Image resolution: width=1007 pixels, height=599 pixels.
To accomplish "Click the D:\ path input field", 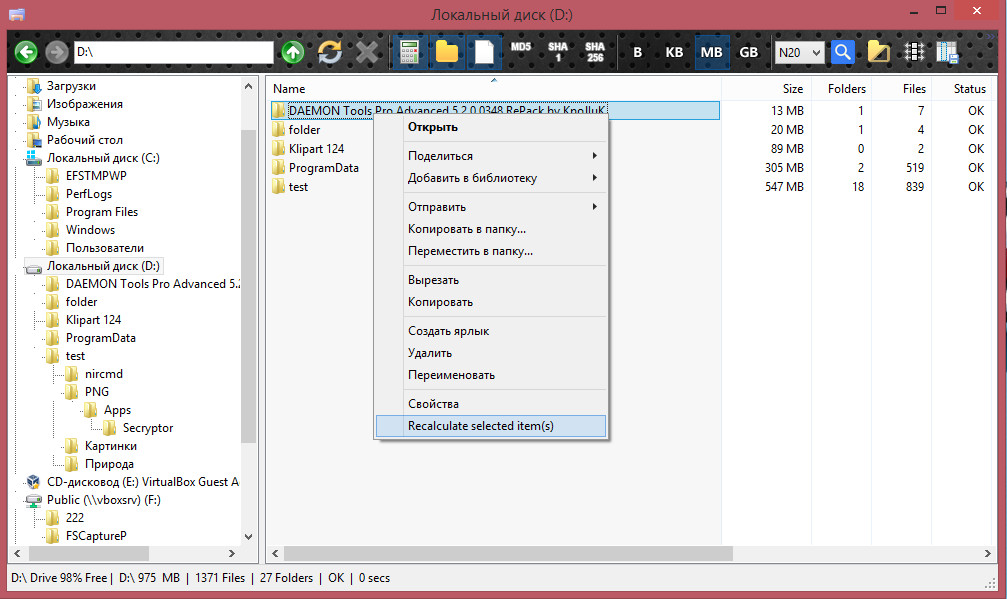I will tap(173, 52).
